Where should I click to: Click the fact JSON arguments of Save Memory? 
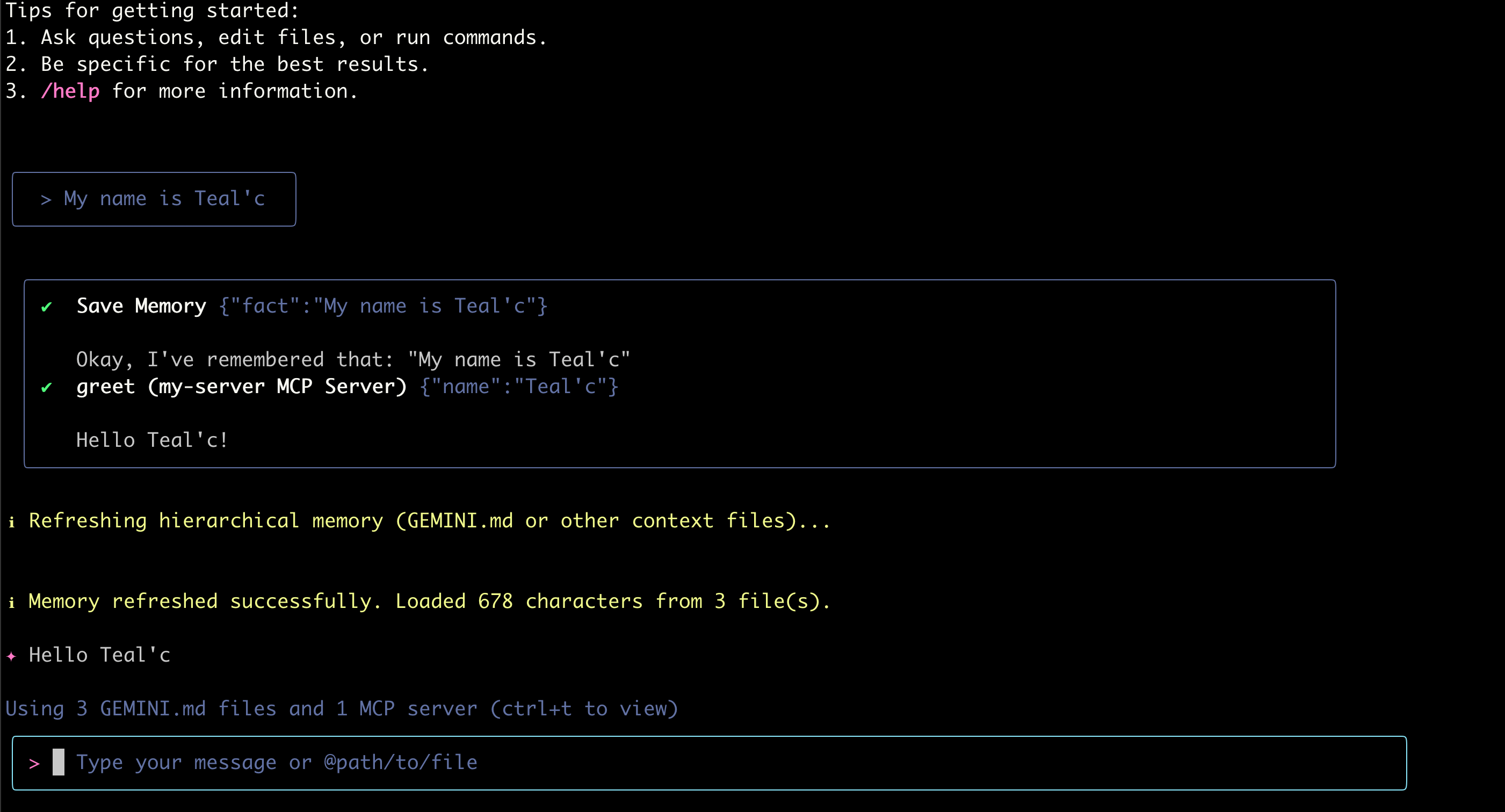pos(382,306)
